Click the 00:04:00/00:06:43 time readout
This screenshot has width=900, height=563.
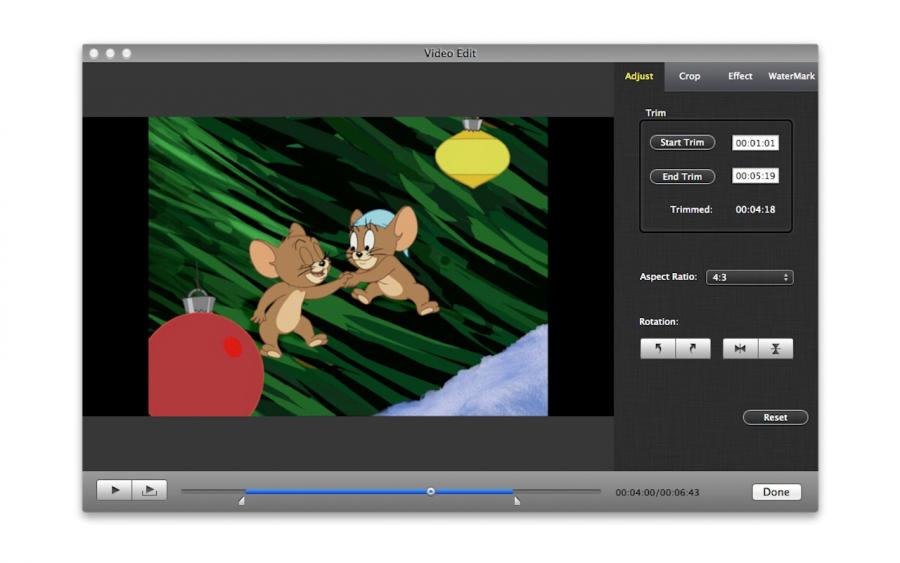(657, 492)
